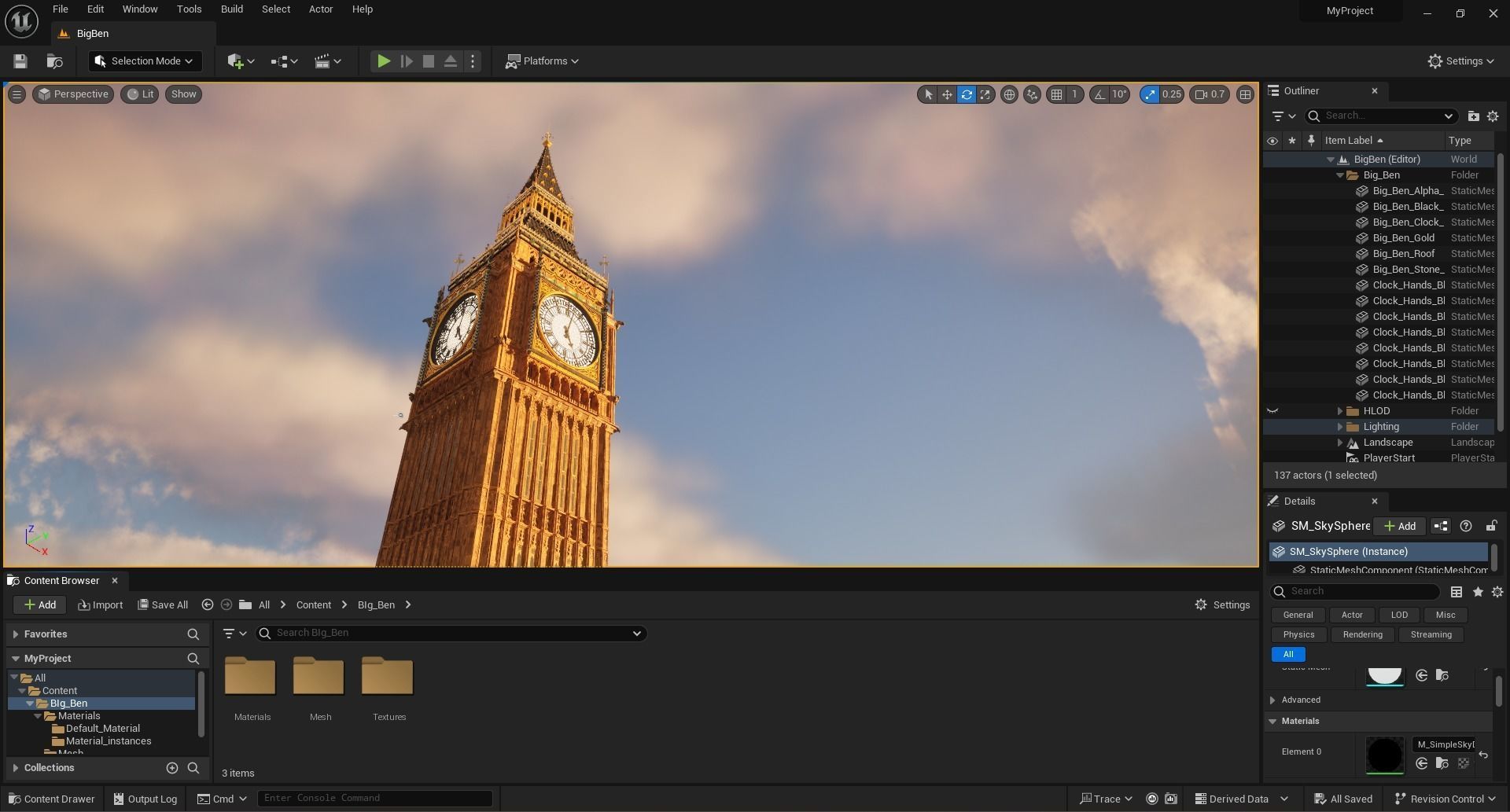Click Import in Content Browser
Screen dimensions: 1510x812
click(x=101, y=605)
